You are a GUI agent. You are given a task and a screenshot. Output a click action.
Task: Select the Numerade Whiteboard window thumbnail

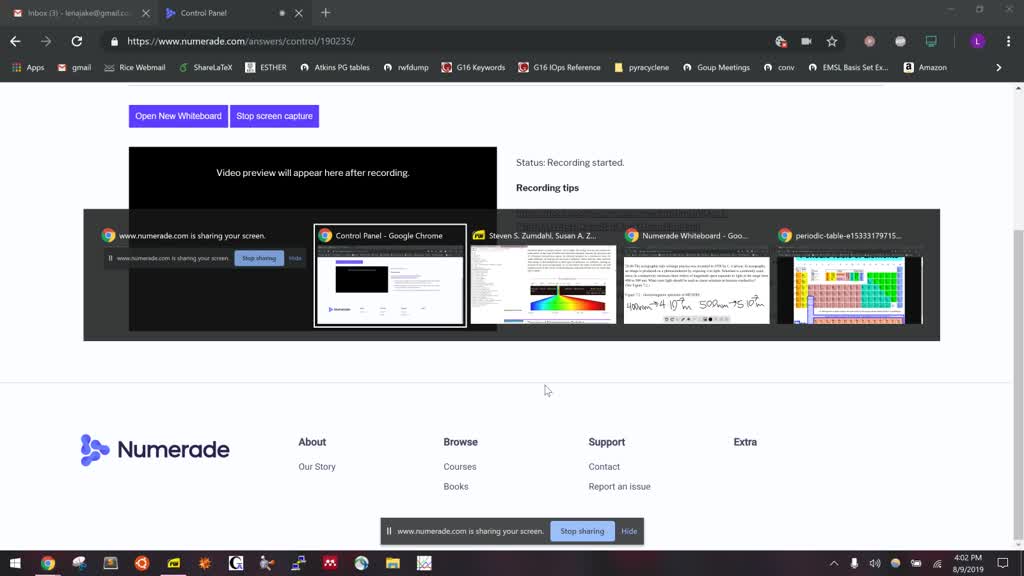[696, 276]
